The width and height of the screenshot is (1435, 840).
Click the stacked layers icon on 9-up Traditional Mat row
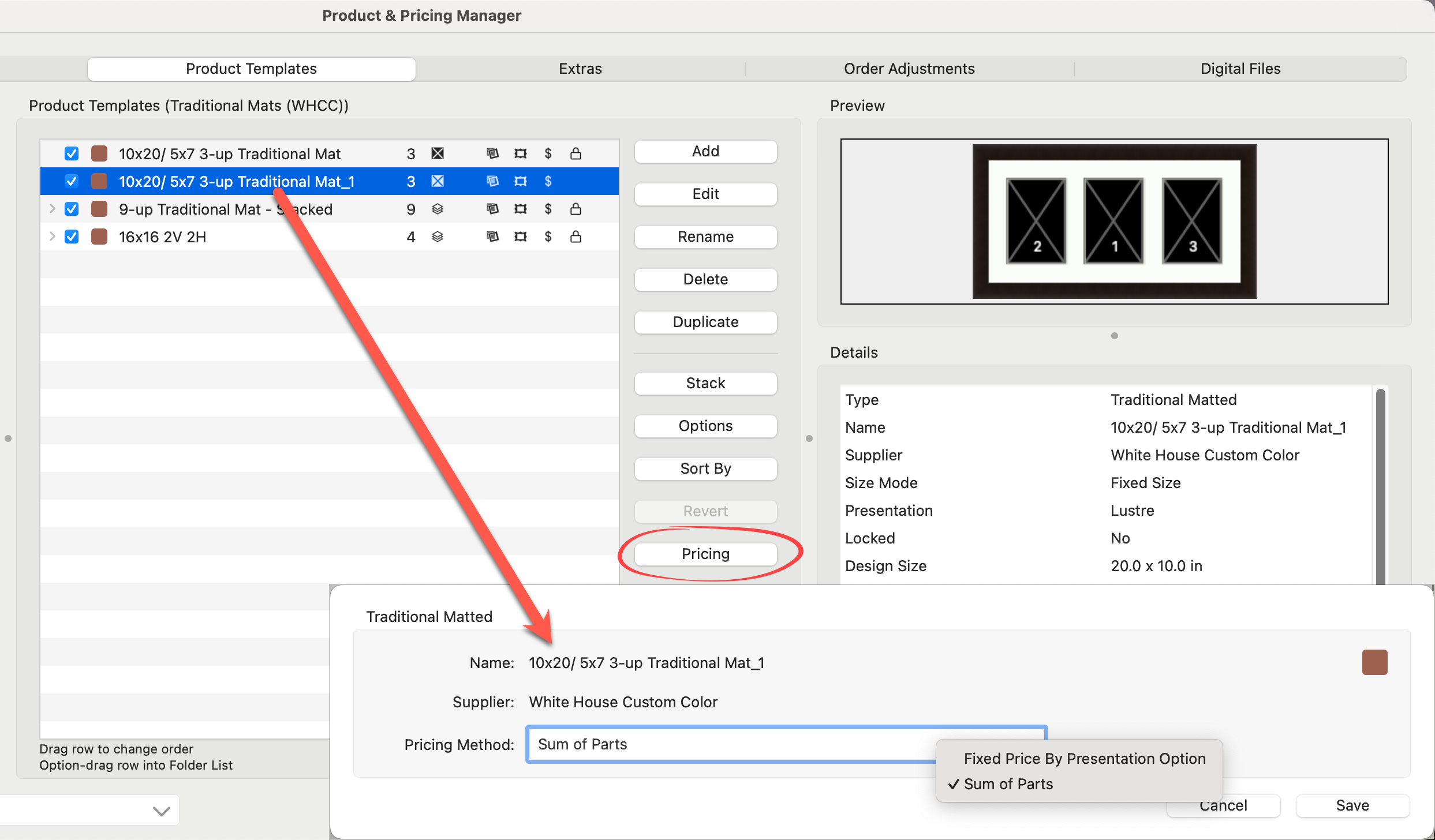[x=438, y=209]
